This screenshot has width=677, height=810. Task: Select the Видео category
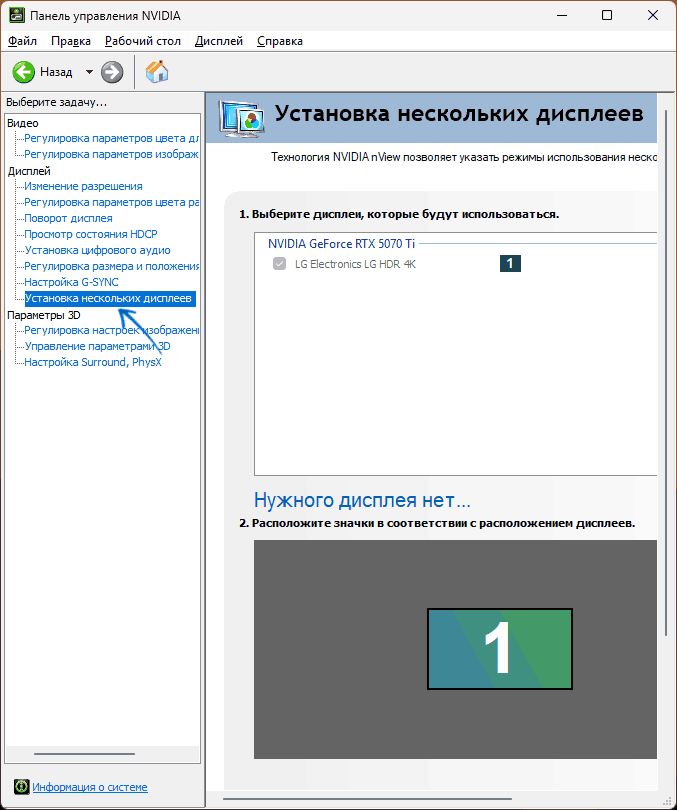pos(23,123)
